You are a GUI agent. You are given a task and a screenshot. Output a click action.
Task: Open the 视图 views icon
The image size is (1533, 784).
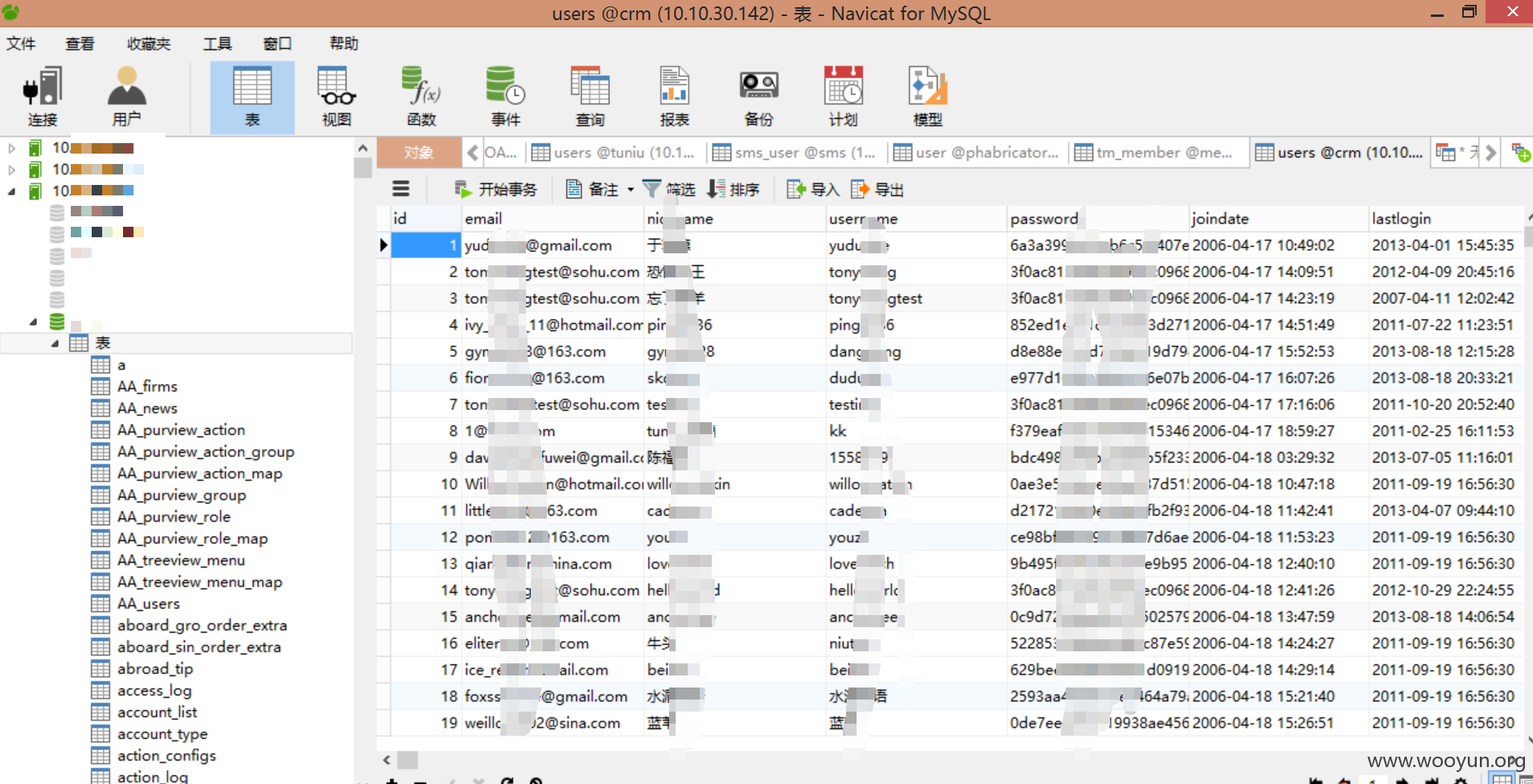click(336, 97)
